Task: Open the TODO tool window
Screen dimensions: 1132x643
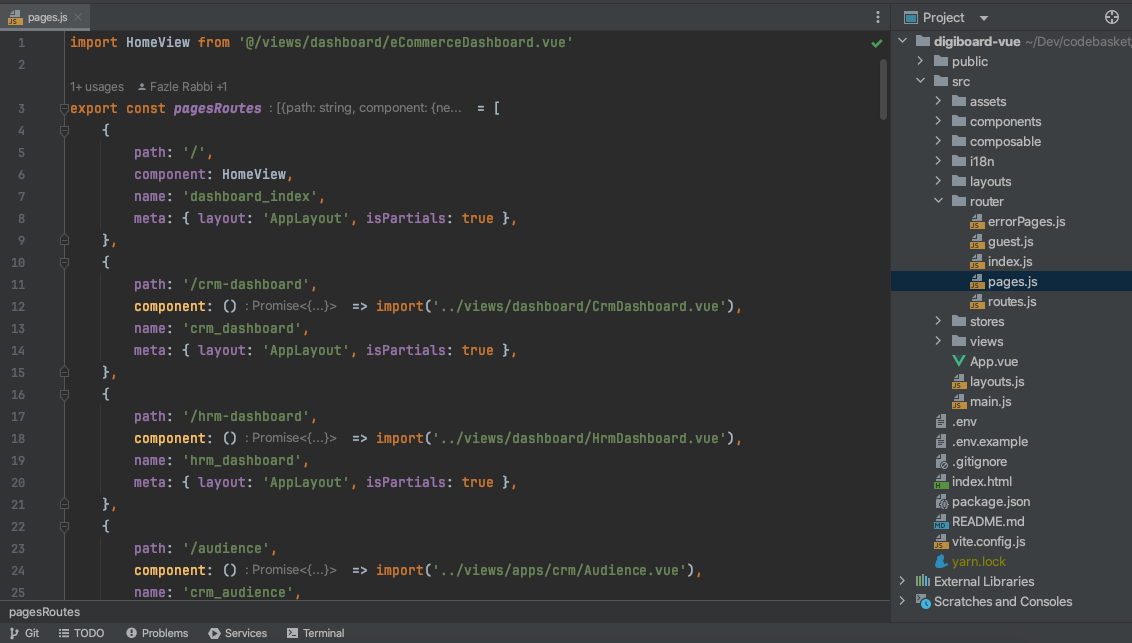Action: tap(80, 633)
